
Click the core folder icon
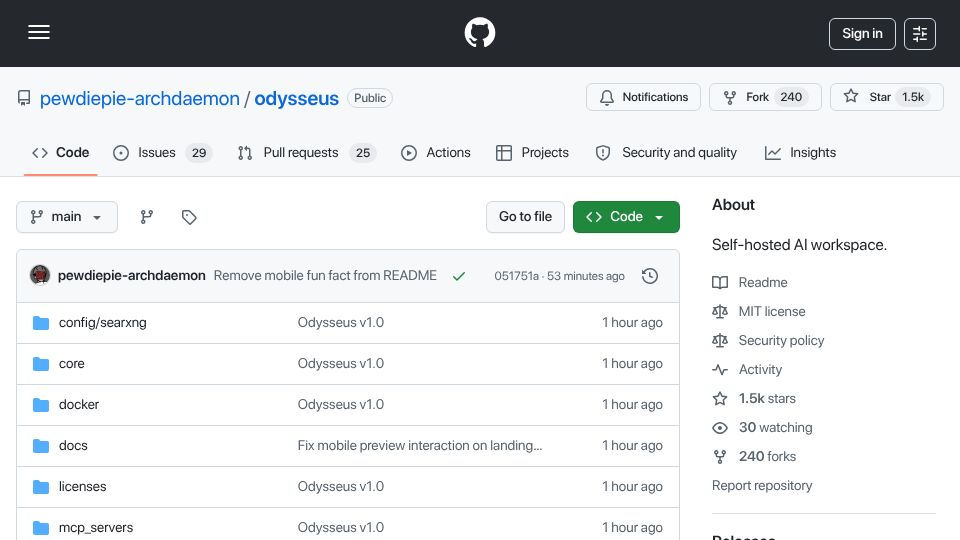[x=41, y=364]
